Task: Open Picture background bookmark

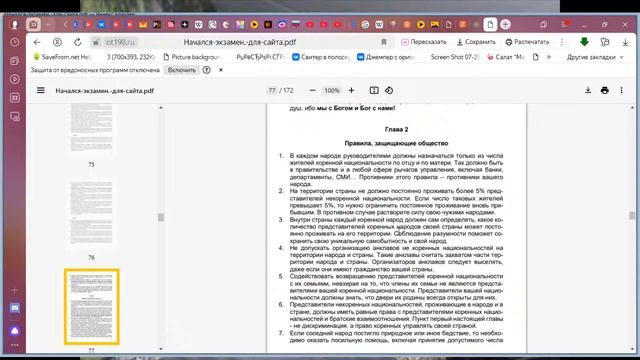Action: click(x=191, y=57)
